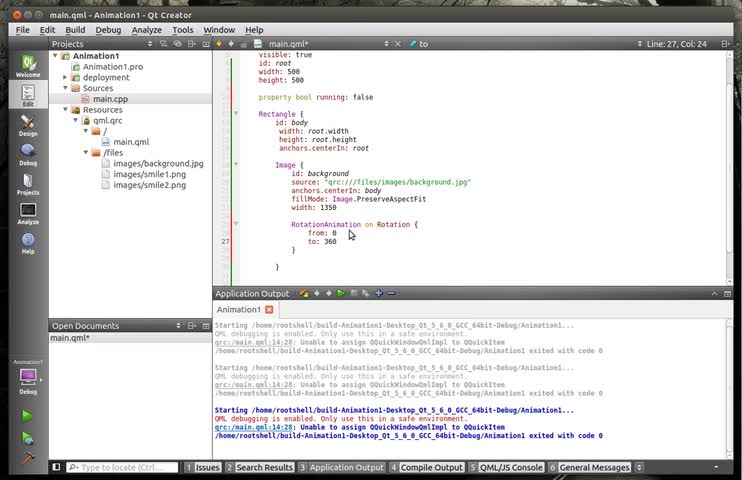This screenshot has height=480, width=742.
Task: Build project with hammer icon
Action: tap(27, 458)
